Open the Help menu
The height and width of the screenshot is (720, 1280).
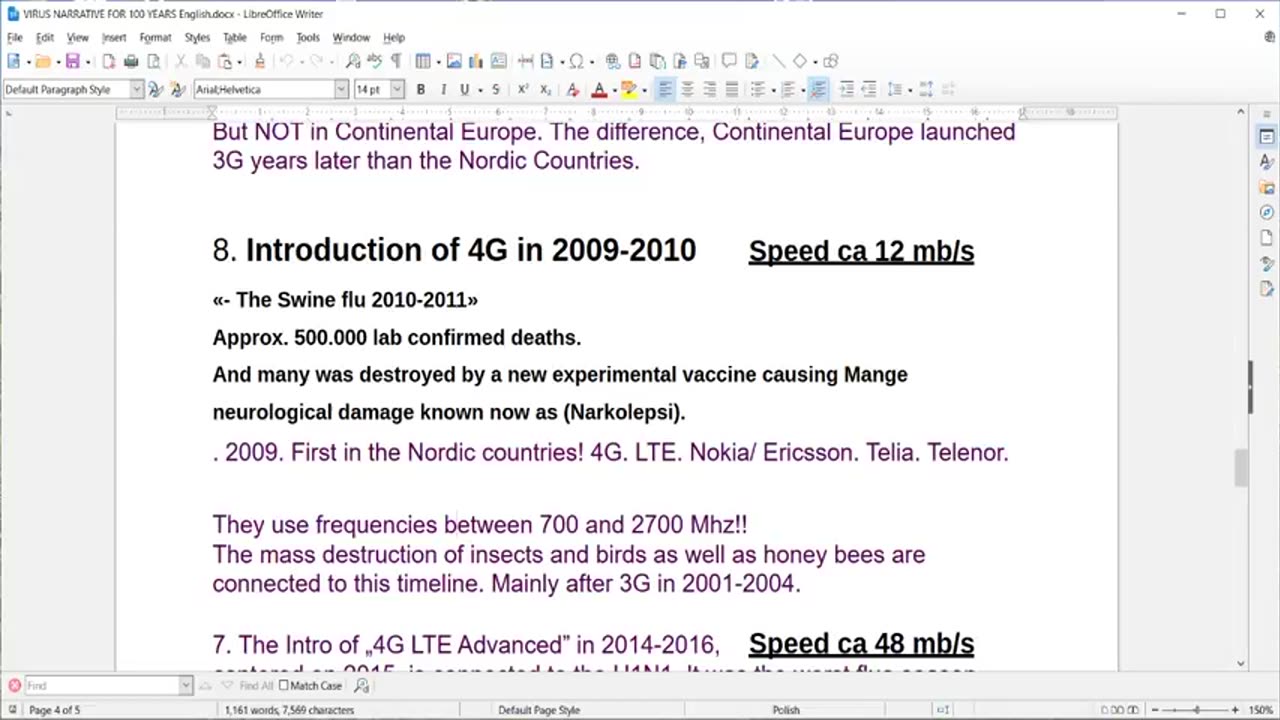[x=394, y=37]
